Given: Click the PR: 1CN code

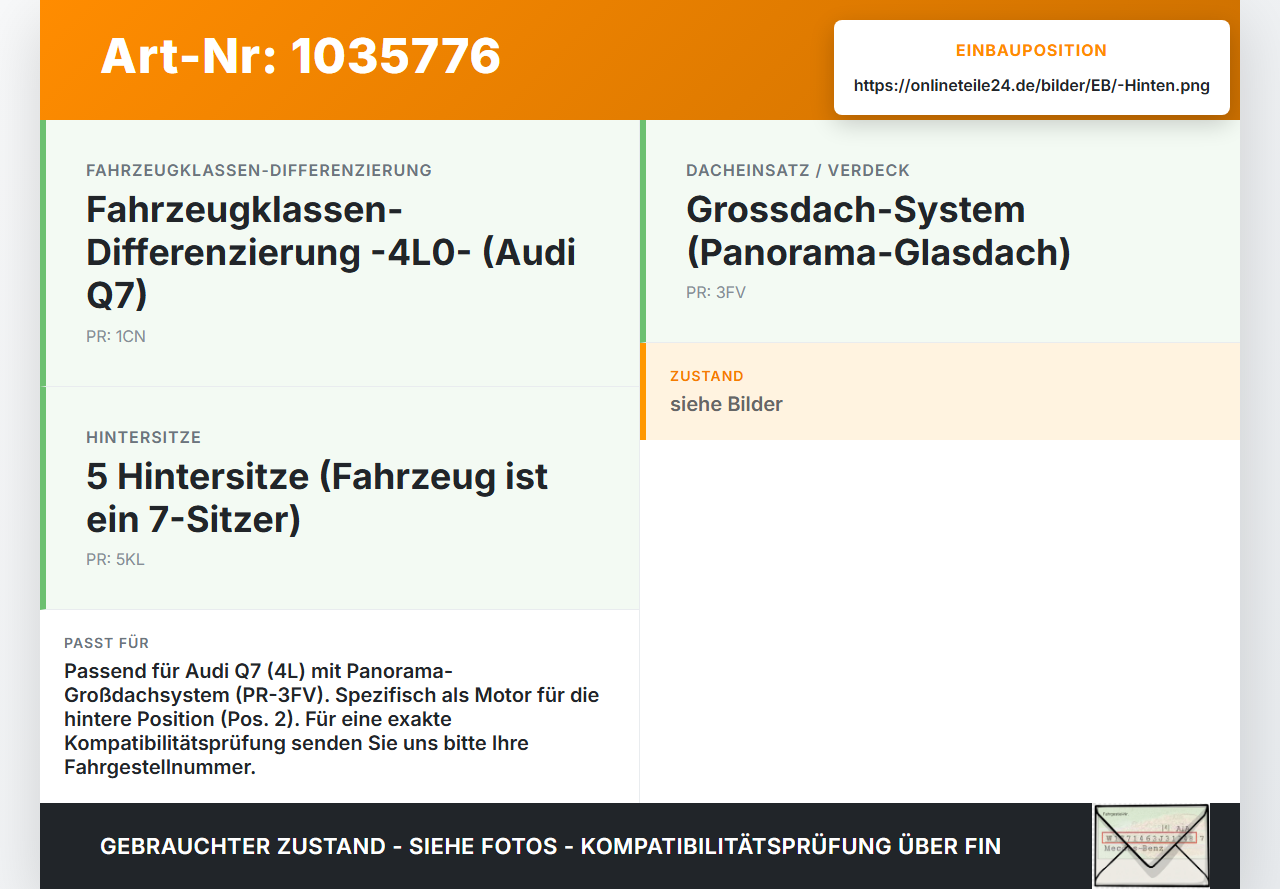Looking at the screenshot, I should click(x=116, y=337).
